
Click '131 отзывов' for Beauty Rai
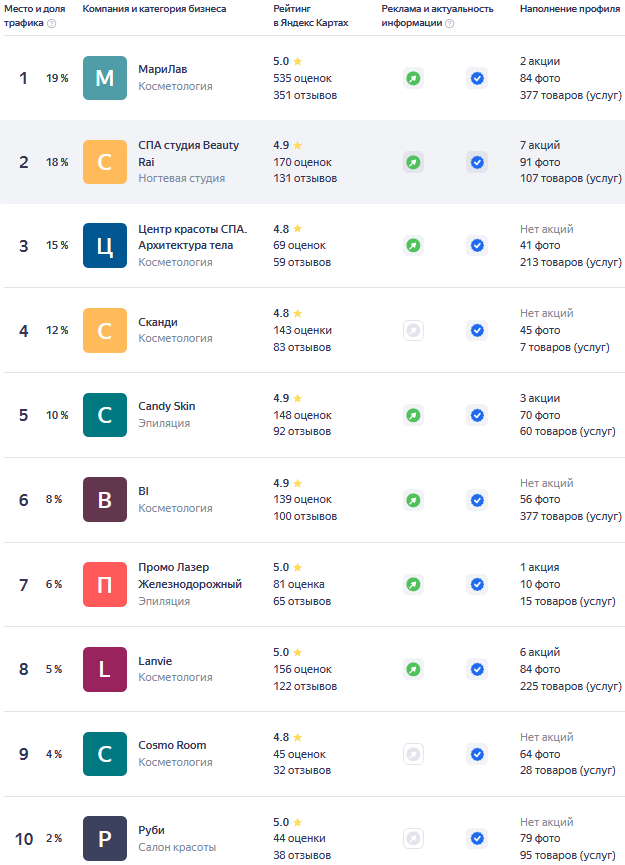tap(305, 179)
